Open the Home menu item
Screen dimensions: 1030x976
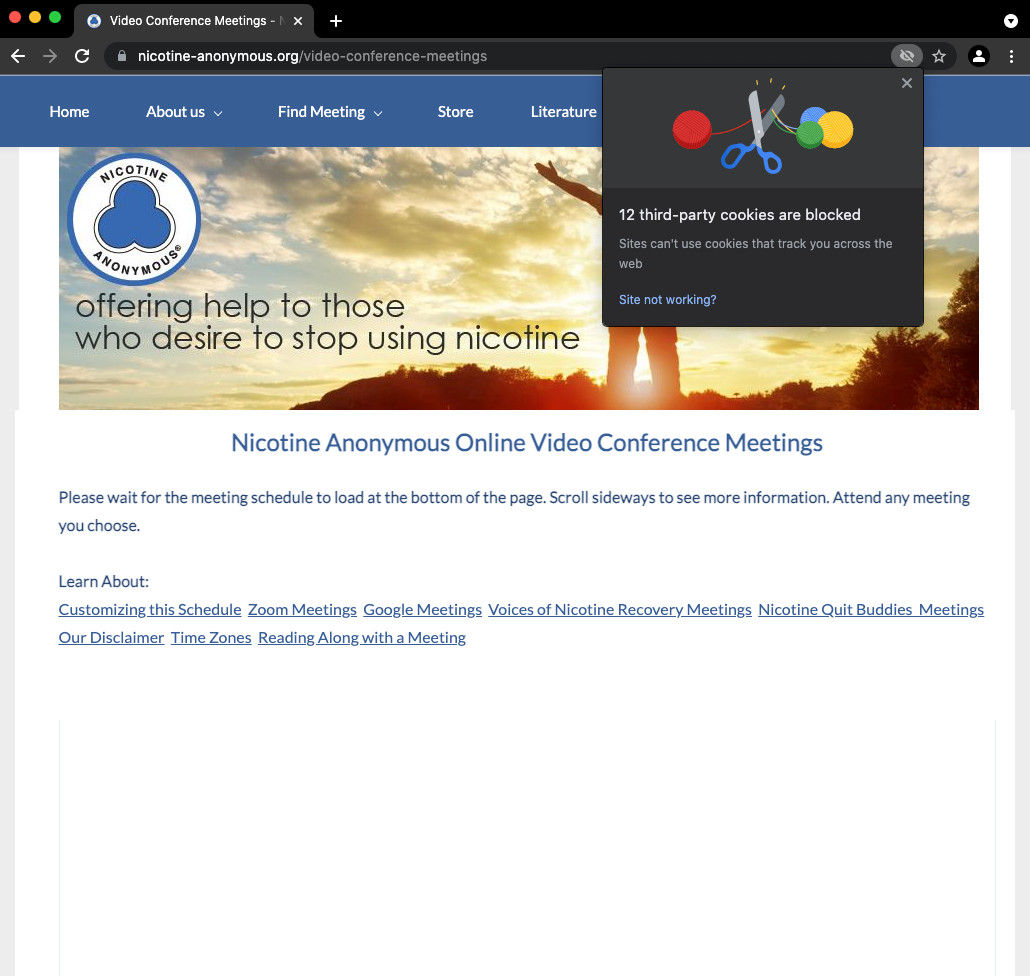click(x=69, y=112)
